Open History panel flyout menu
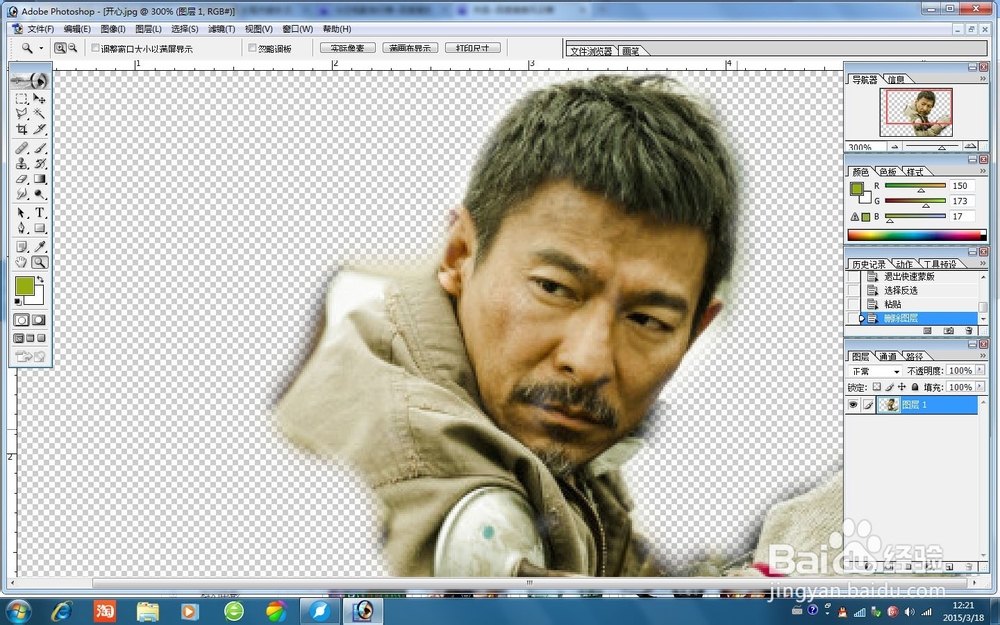This screenshot has height=625, width=1000. 983,263
